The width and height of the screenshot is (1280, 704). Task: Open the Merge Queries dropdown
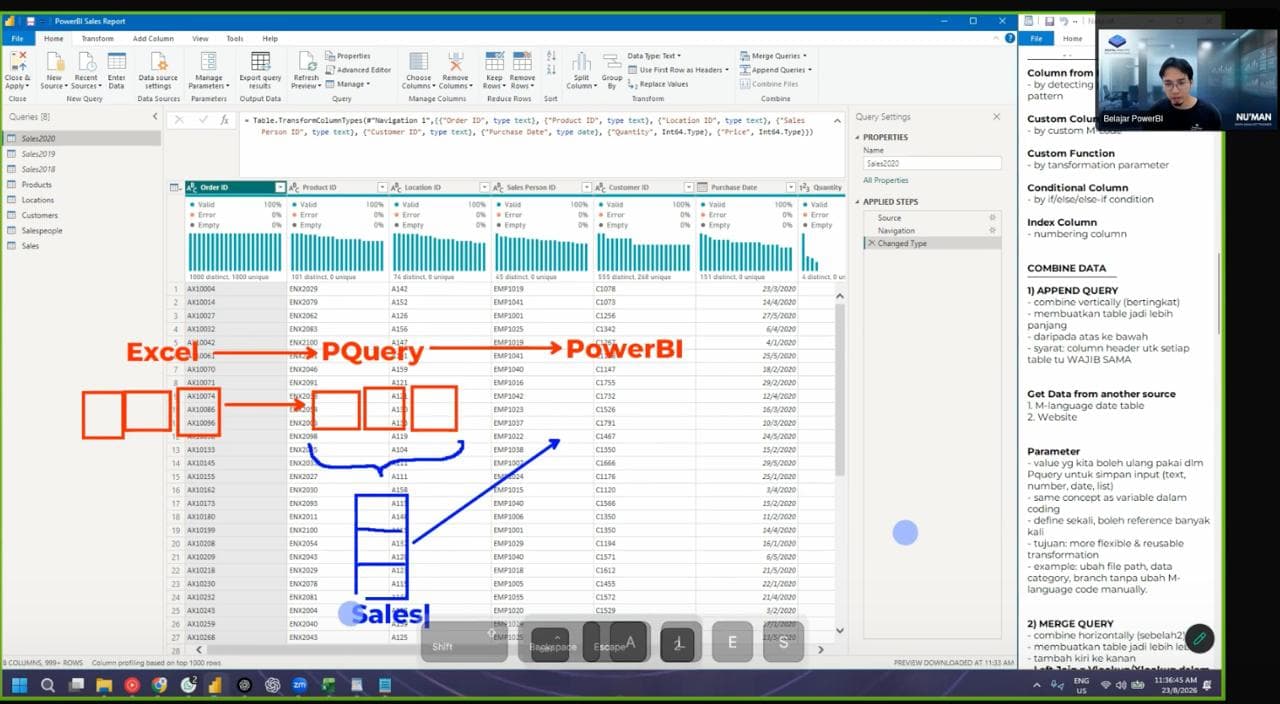(x=775, y=56)
